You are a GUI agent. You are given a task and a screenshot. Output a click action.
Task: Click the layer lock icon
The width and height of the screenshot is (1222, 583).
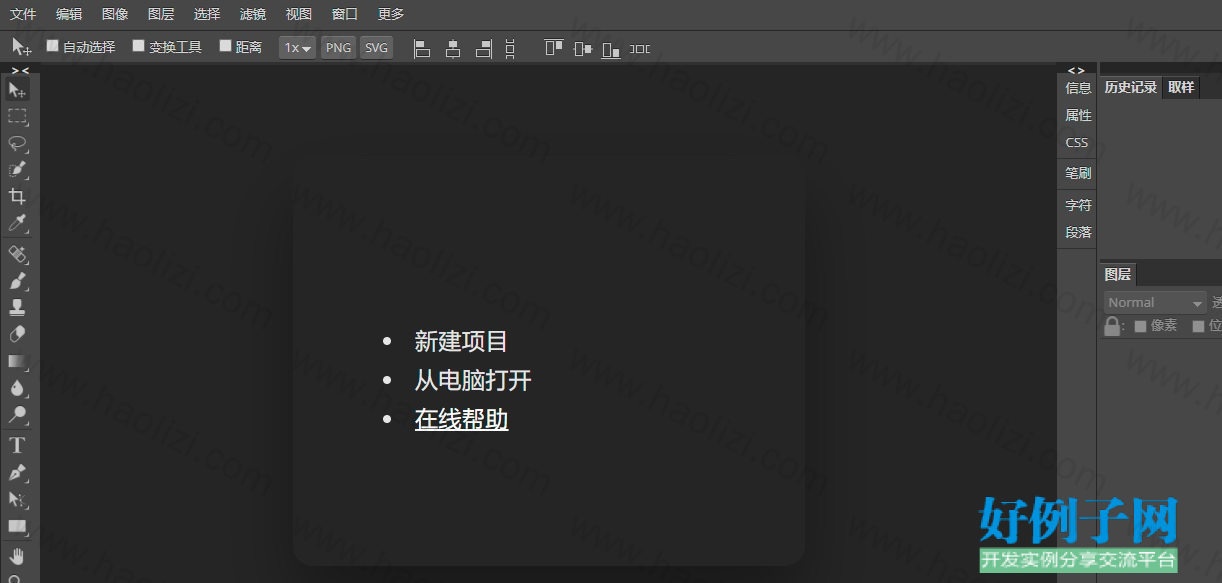tap(1112, 326)
